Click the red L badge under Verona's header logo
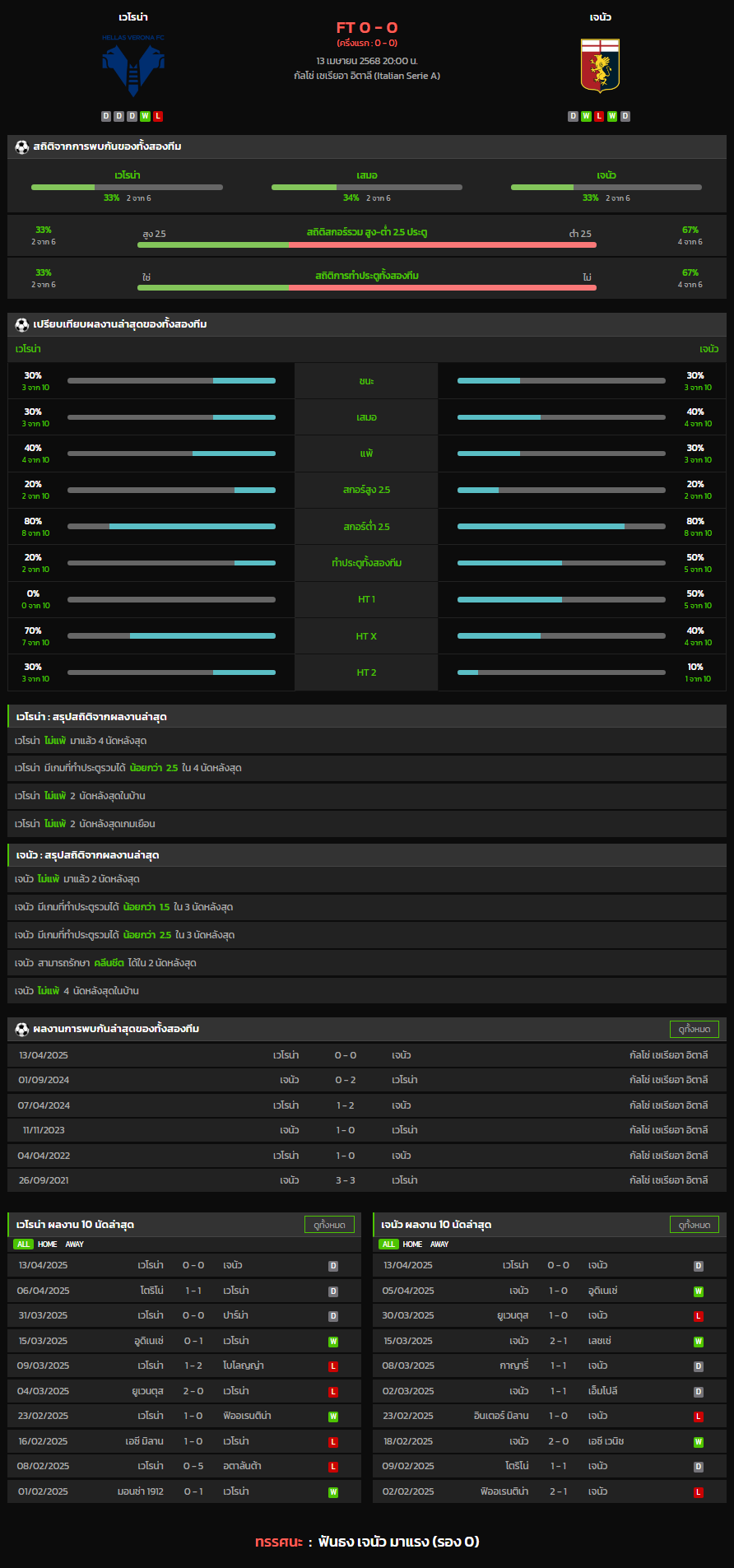 click(x=158, y=116)
